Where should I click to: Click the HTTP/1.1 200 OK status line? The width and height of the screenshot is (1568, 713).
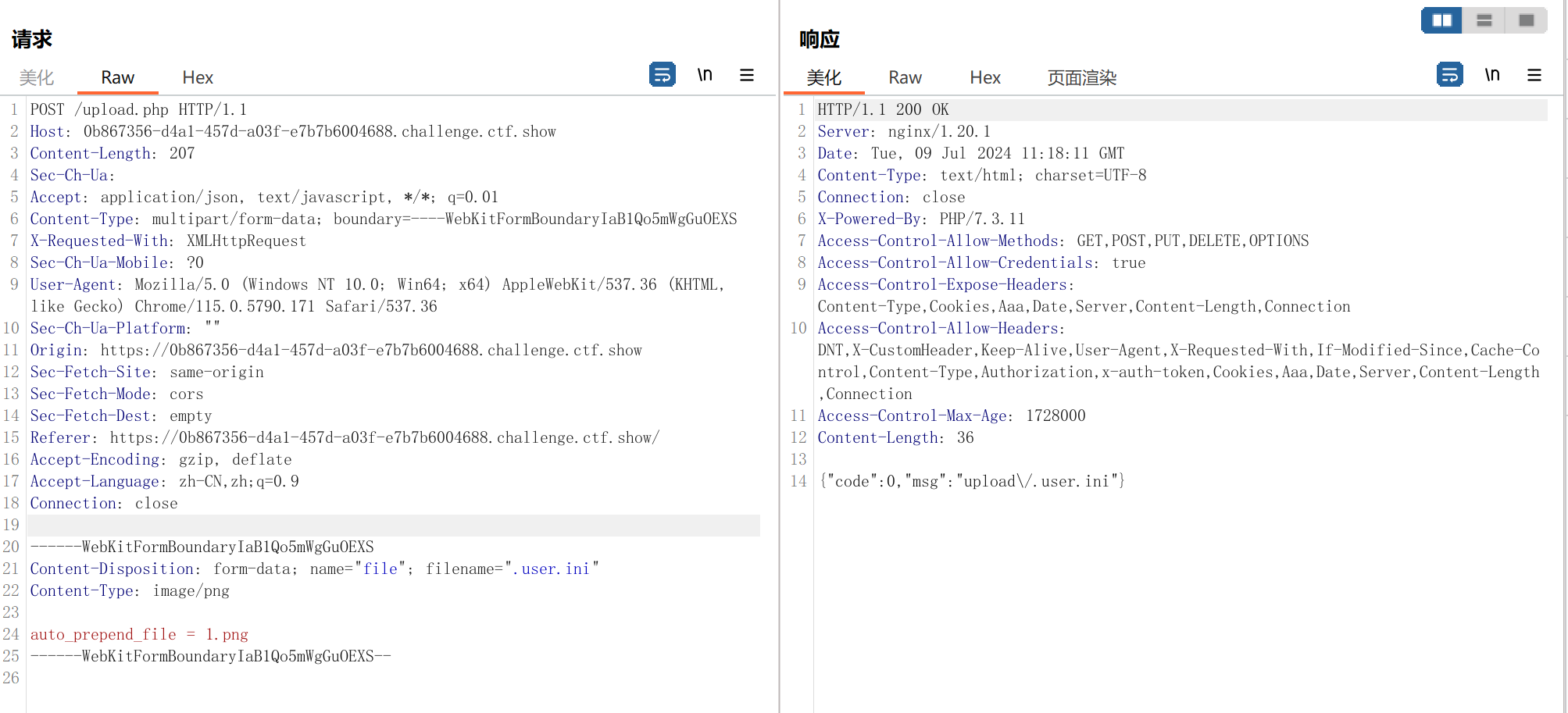[x=883, y=109]
